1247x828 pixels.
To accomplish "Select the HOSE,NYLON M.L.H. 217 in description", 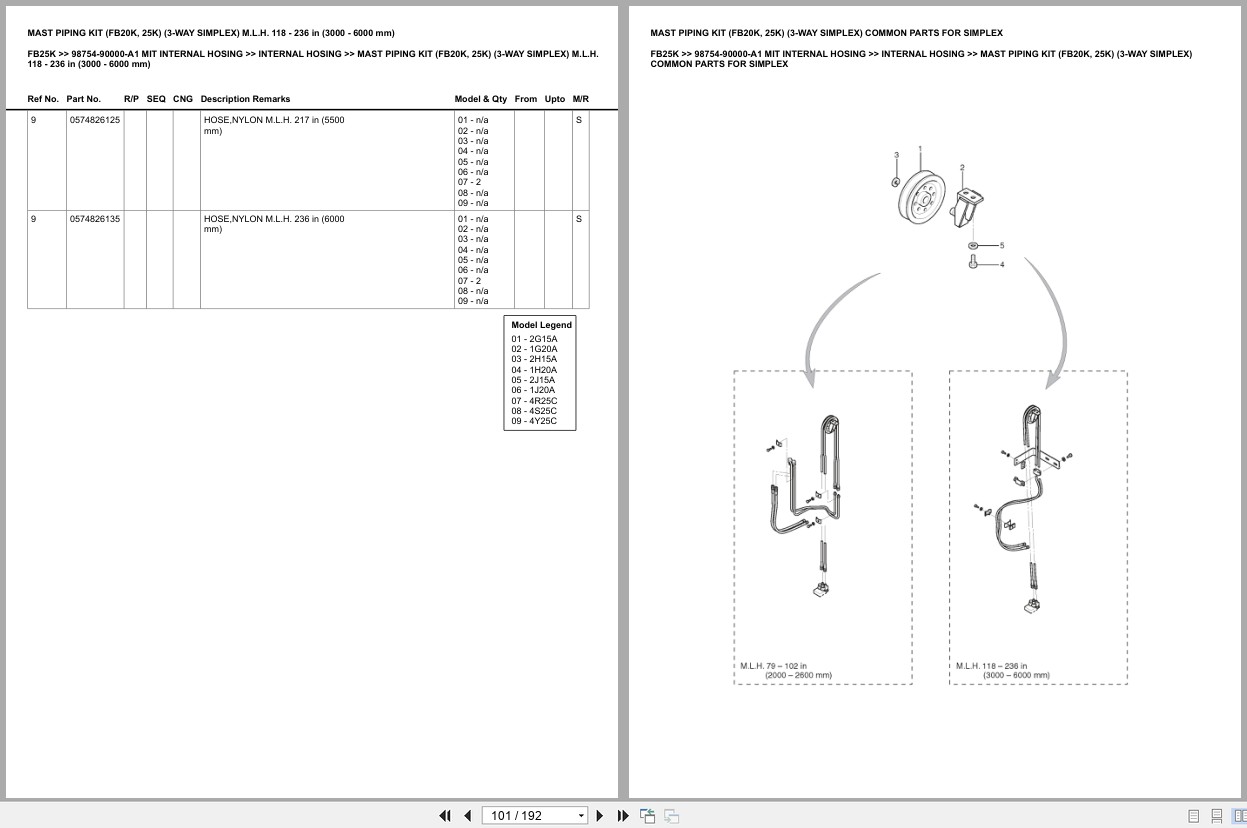I will pyautogui.click(x=274, y=125).
